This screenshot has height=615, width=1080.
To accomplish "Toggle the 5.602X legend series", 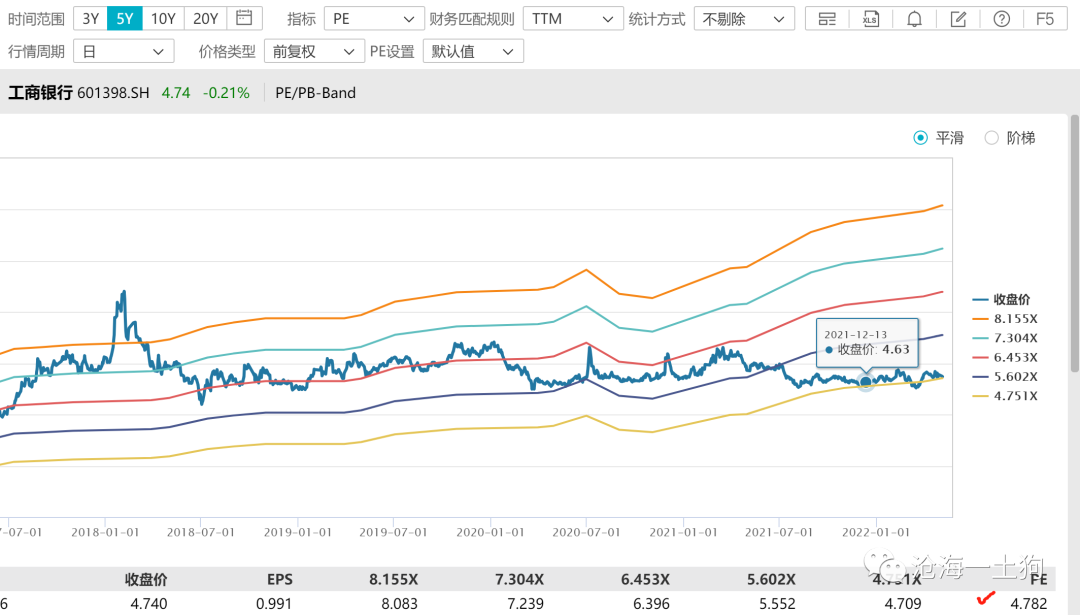I will click(x=1005, y=376).
